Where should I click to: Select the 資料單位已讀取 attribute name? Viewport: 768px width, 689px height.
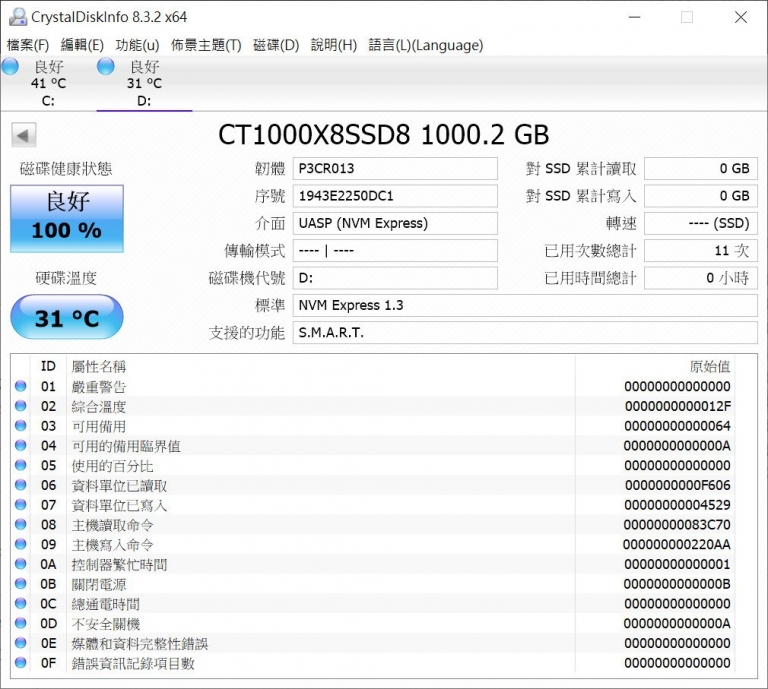[119, 486]
